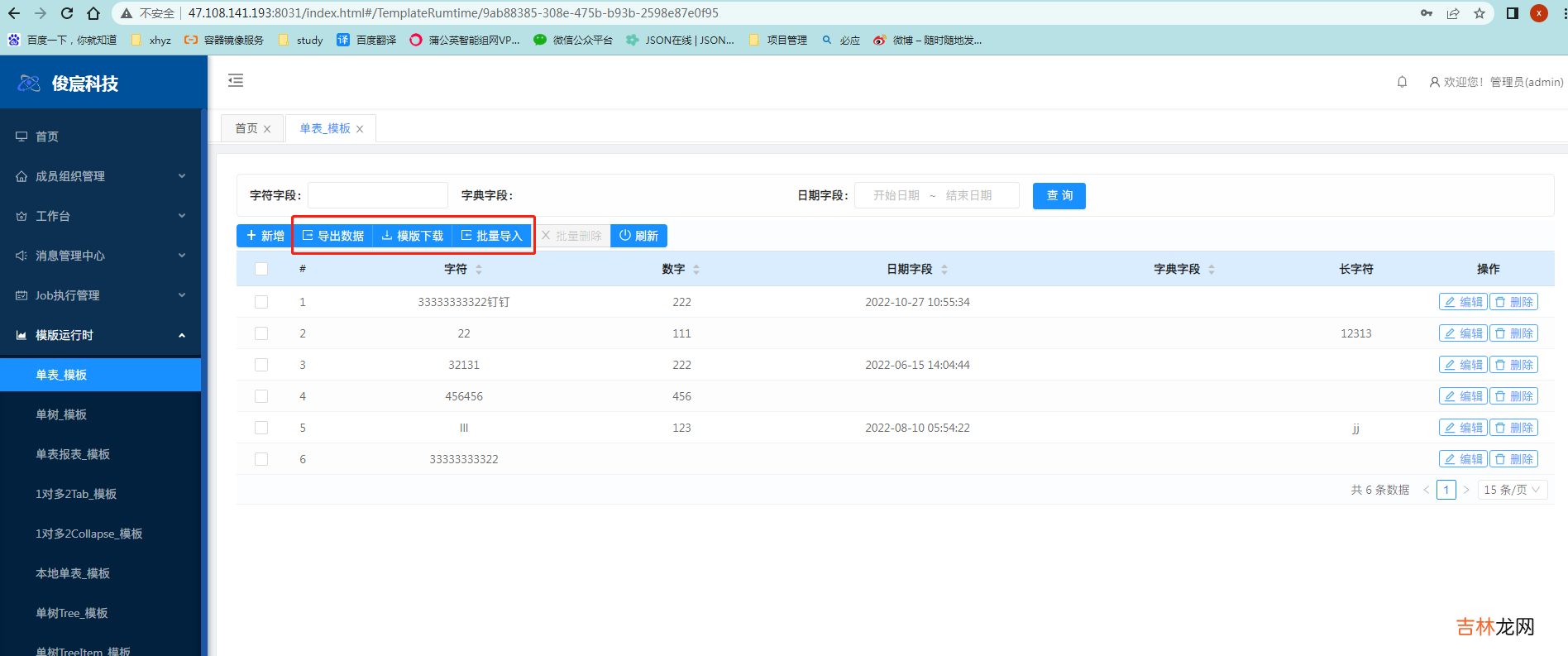The image size is (1568, 656).
Task: Click the 字符字段 text input field
Action: pyautogui.click(x=378, y=196)
